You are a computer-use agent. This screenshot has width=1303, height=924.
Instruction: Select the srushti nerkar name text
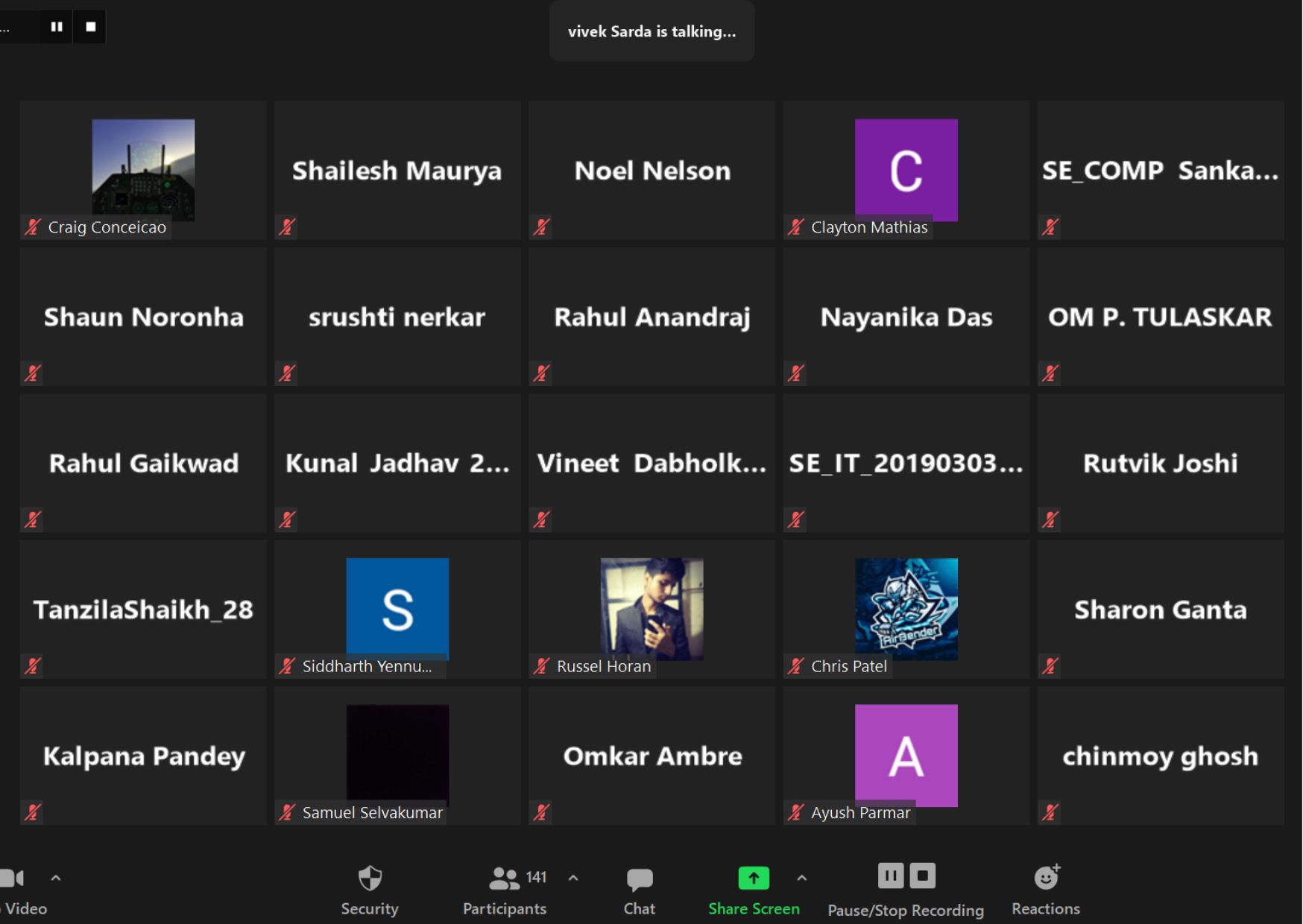tap(397, 317)
